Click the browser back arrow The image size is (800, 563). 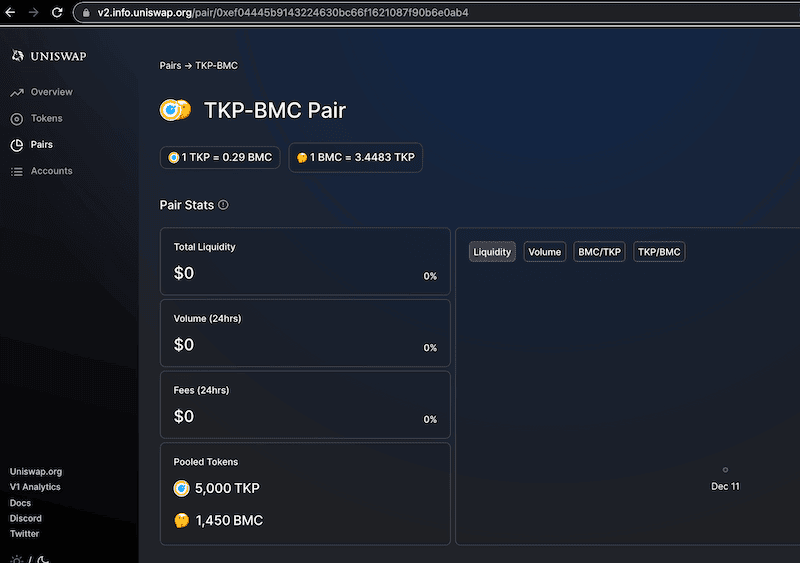[x=10, y=12]
